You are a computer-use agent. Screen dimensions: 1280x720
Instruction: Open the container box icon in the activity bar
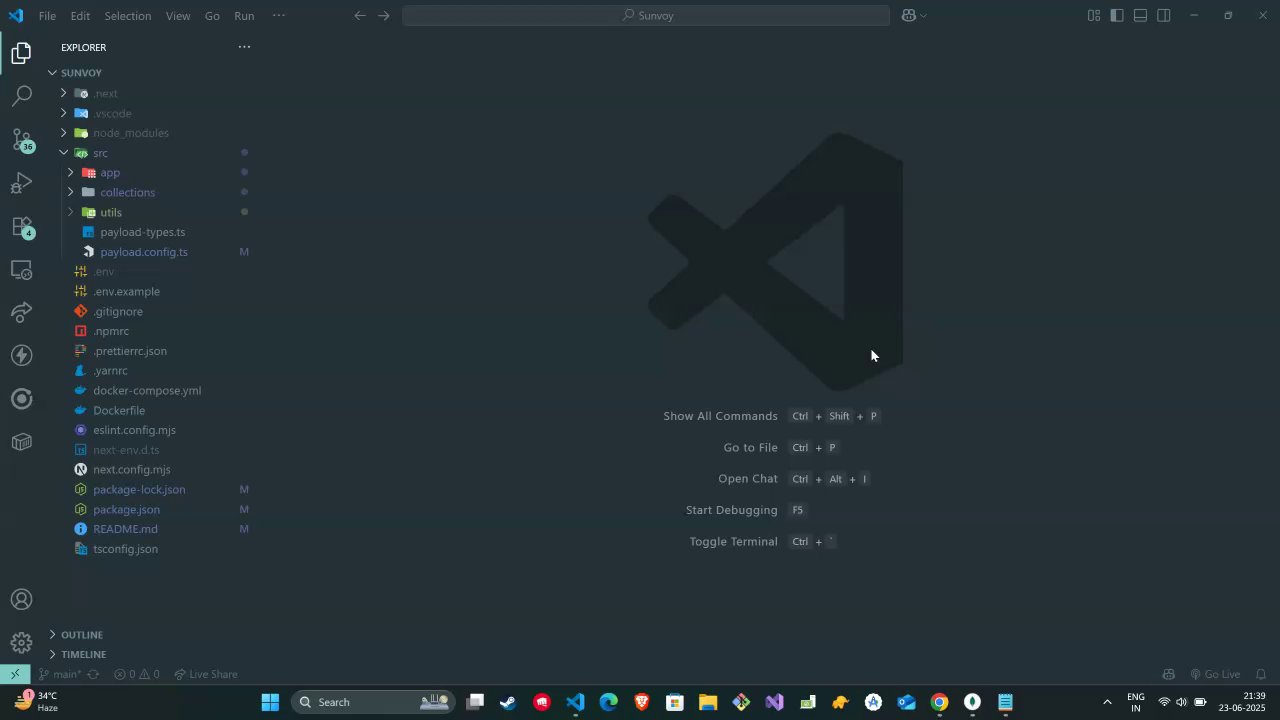21,442
